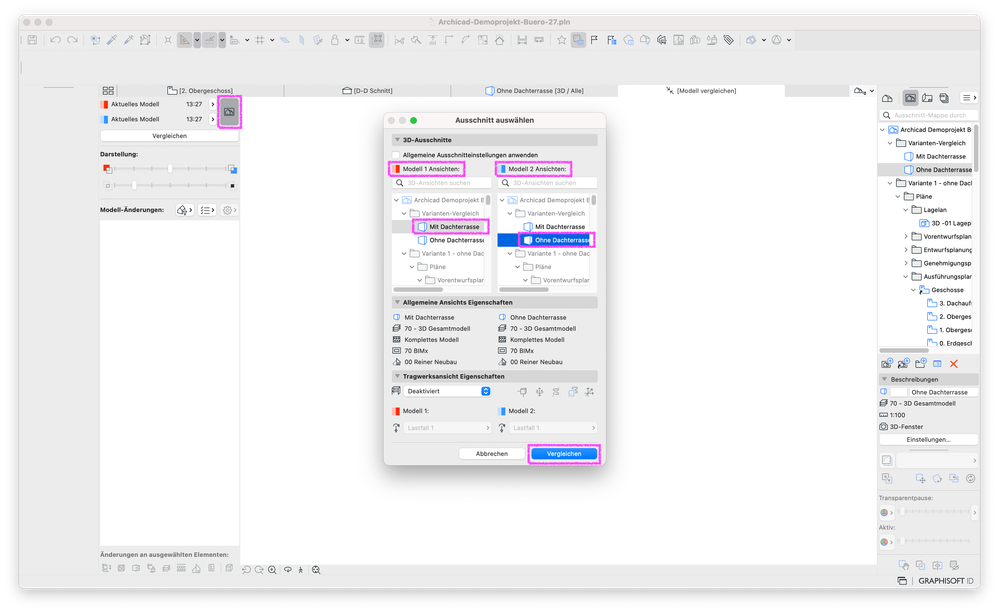Toggle the highlighted trace reference toolbar button
999x612 pixels.
579,40
